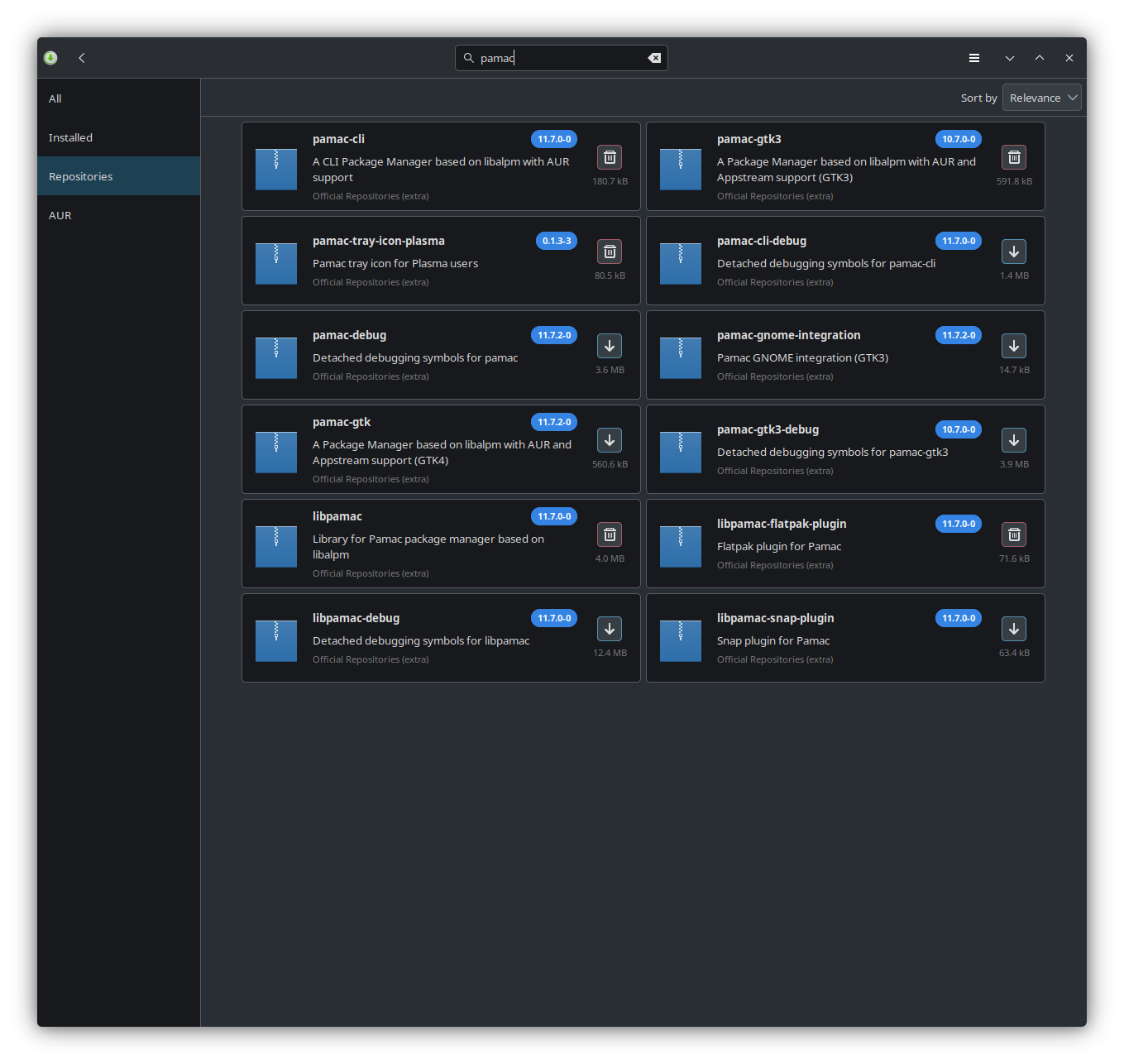Click the libpamac package archive icon
Image resolution: width=1124 pixels, height=1064 pixels.
coord(276,547)
